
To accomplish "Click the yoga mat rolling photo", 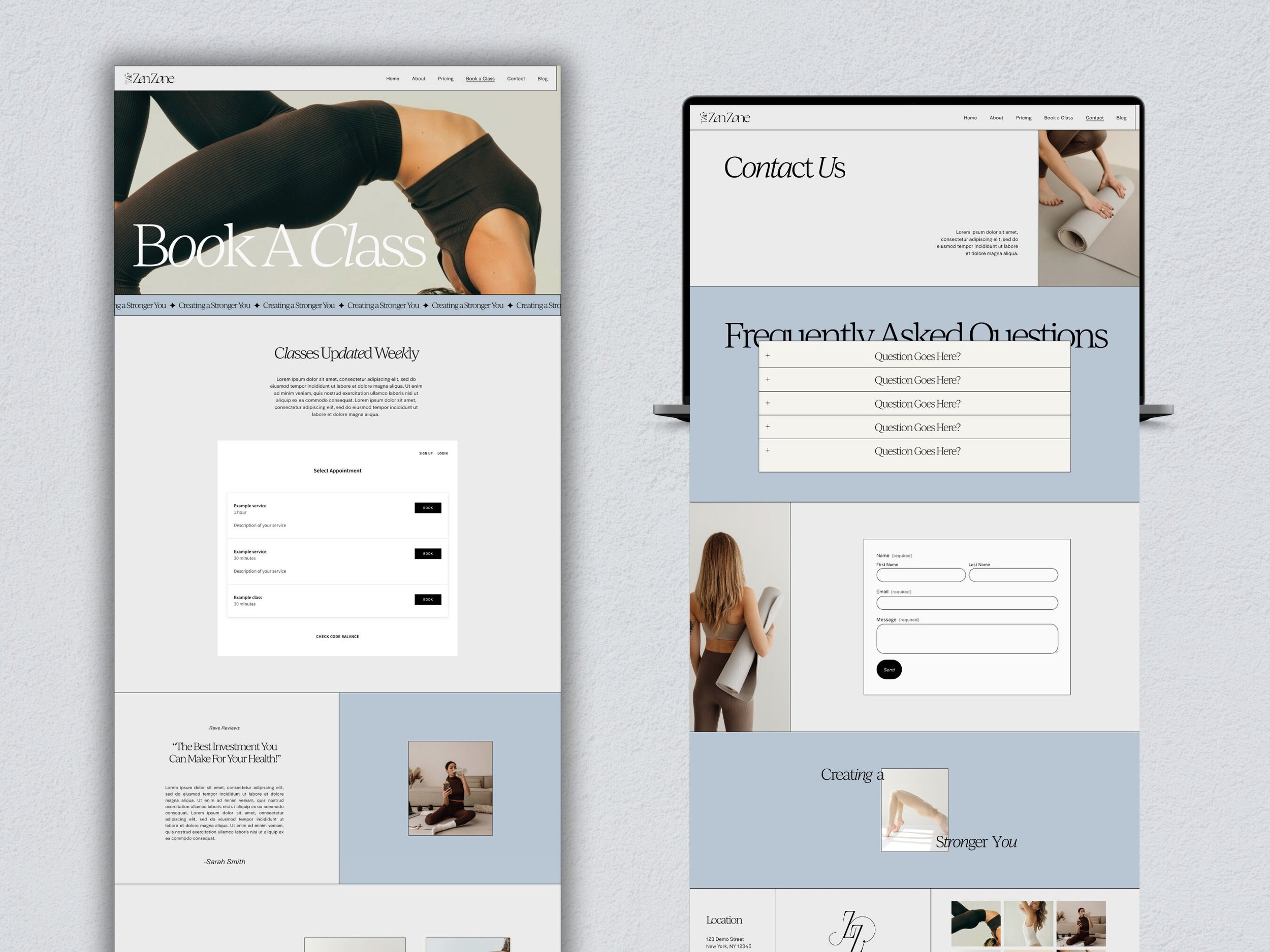I will [1089, 208].
